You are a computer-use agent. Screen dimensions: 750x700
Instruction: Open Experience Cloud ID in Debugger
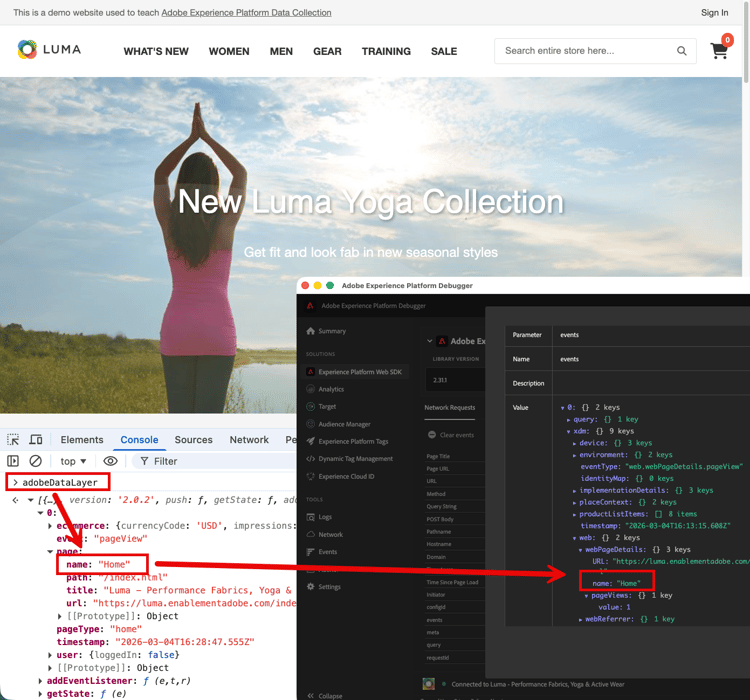pos(341,477)
